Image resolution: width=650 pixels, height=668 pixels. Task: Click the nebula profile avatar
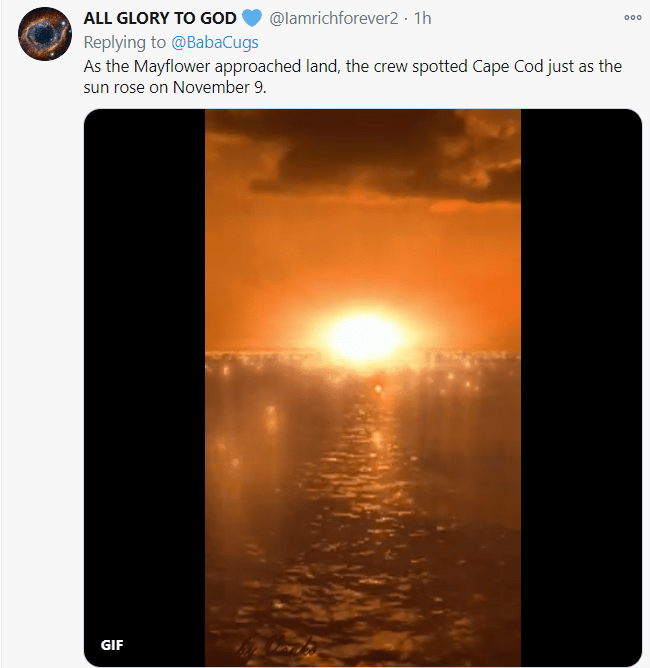point(45,34)
